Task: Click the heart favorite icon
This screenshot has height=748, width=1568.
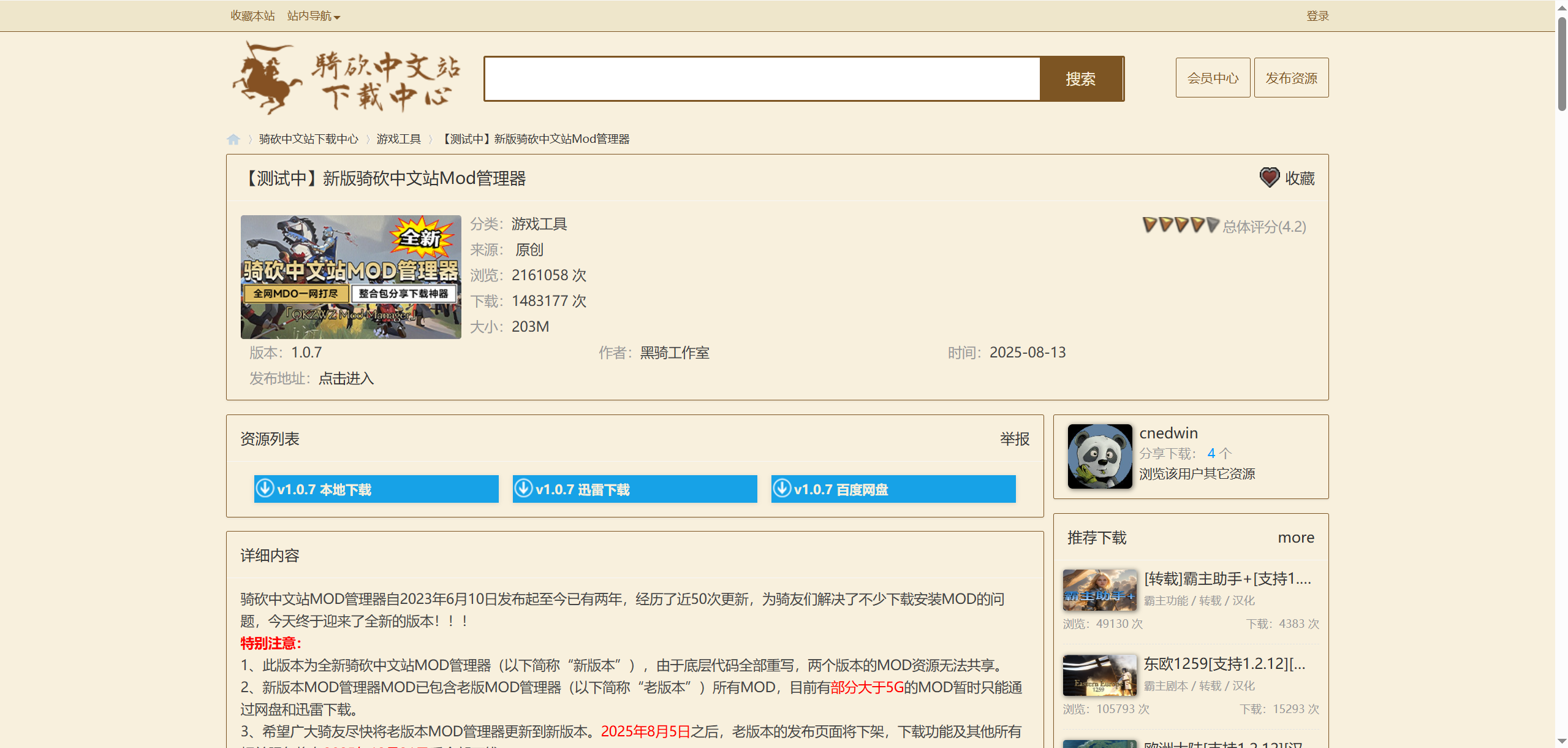Action: [1269, 178]
